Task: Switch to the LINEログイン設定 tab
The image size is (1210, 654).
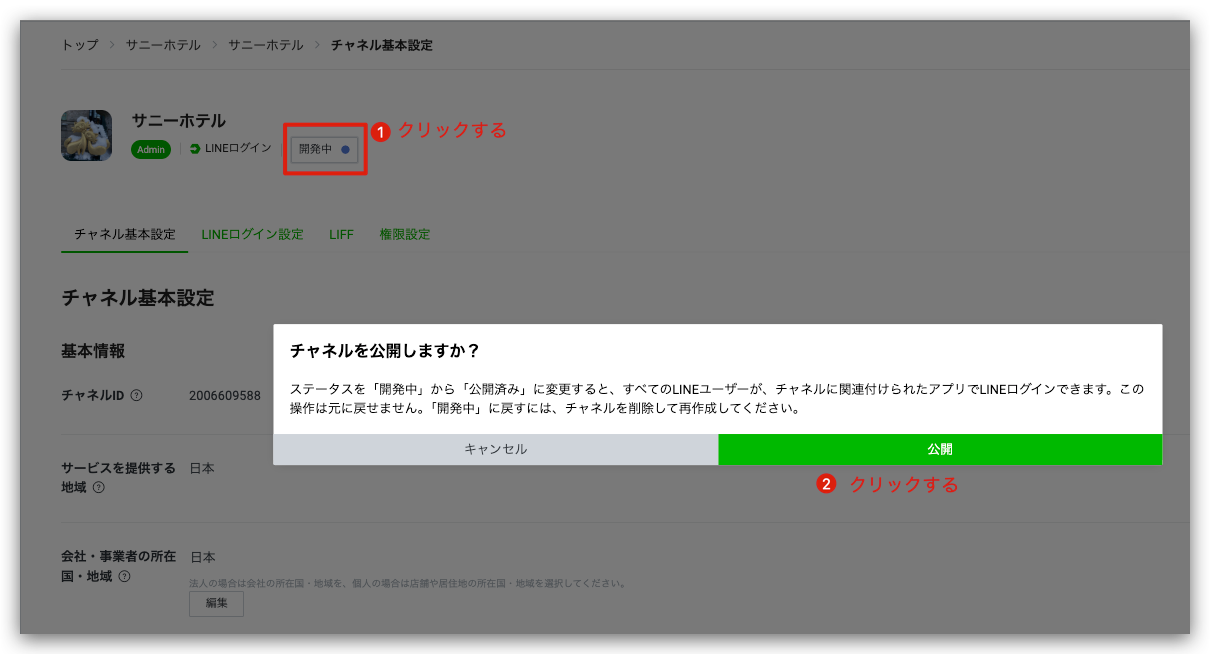Action: tap(252, 234)
